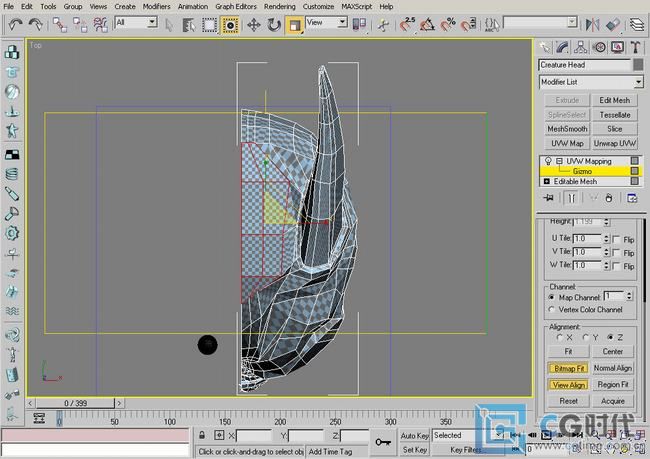Click the object color swatch
This screenshot has height=459, width=650.
coord(638,65)
